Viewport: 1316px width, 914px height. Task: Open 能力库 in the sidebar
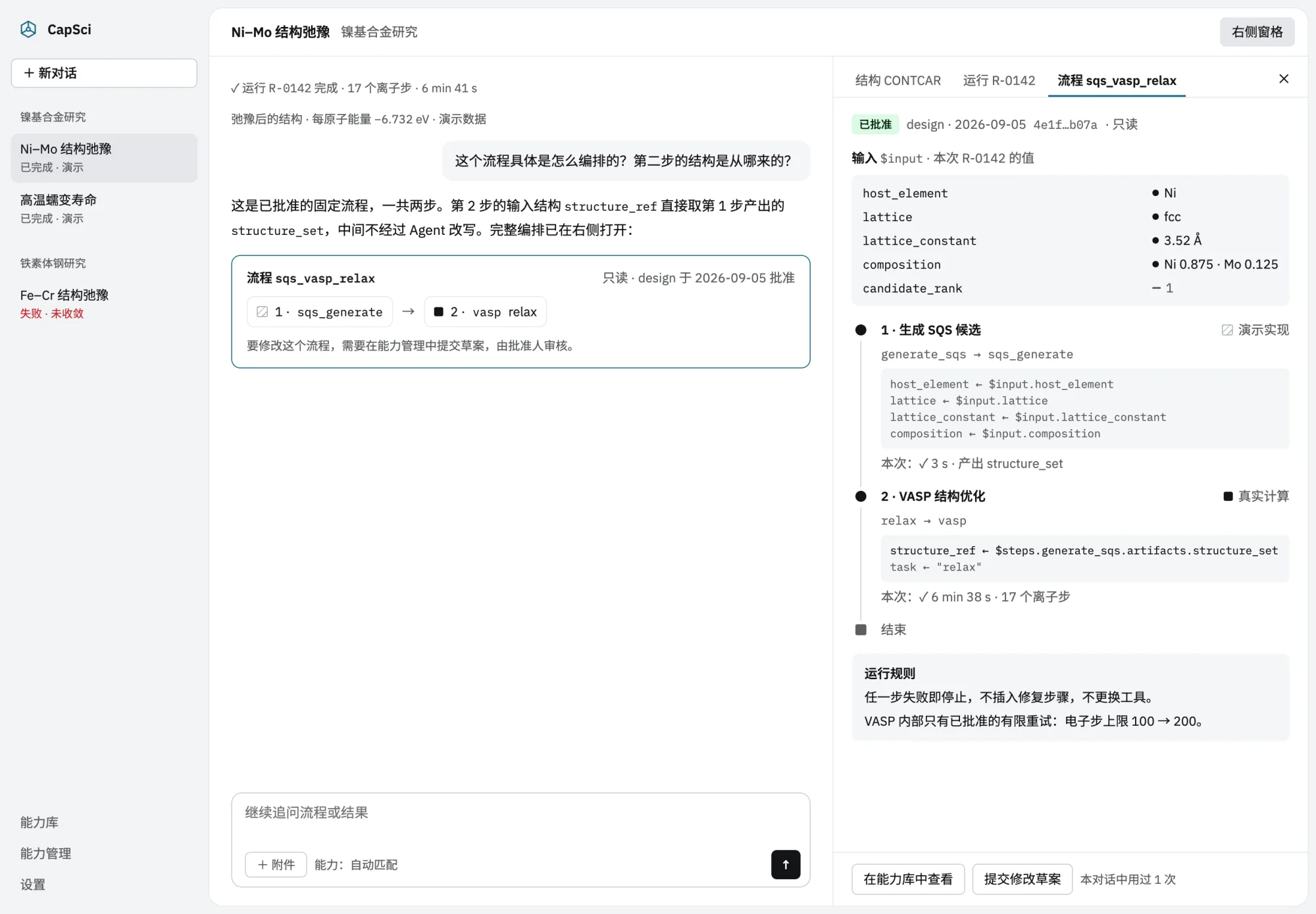tap(39, 823)
